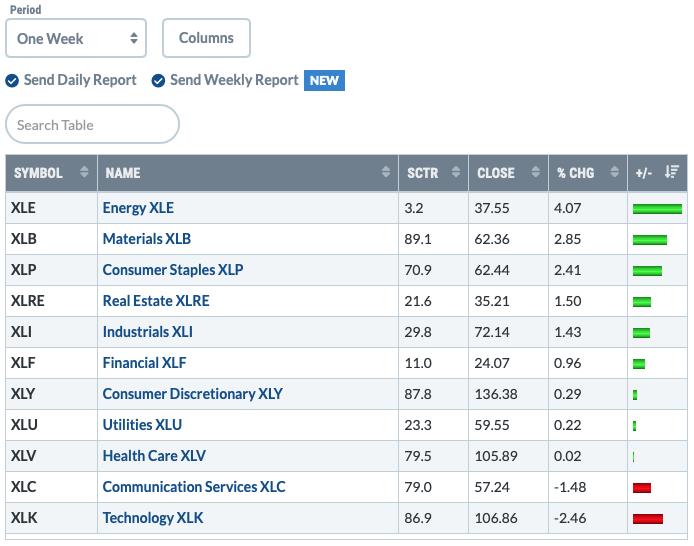The width and height of the screenshot is (694, 546).
Task: Click the XLE green performance bar
Action: pyautogui.click(x=657, y=209)
